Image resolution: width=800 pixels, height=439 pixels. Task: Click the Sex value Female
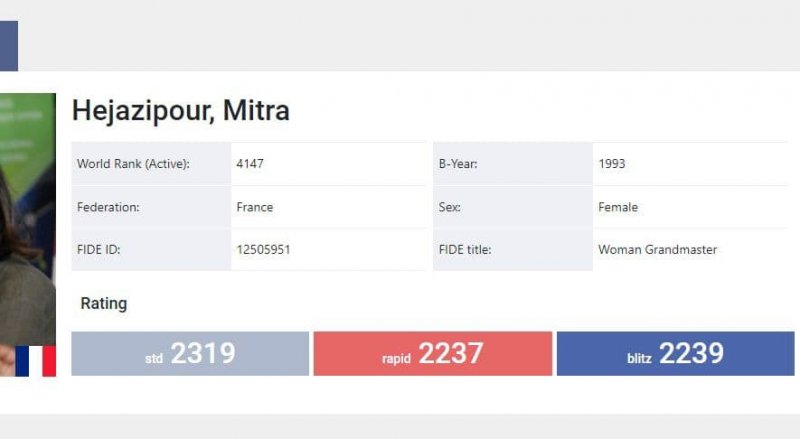618,207
